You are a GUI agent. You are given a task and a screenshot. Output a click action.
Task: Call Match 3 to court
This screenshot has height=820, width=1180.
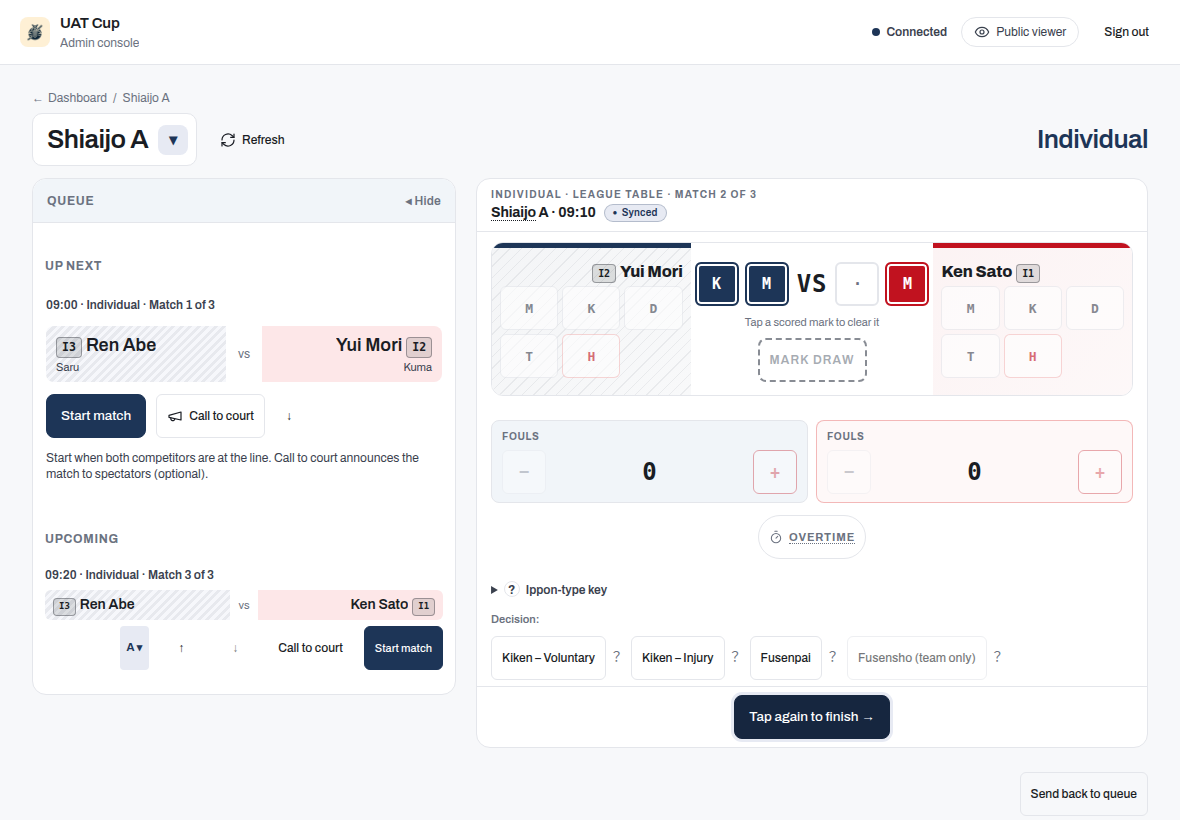pos(310,648)
